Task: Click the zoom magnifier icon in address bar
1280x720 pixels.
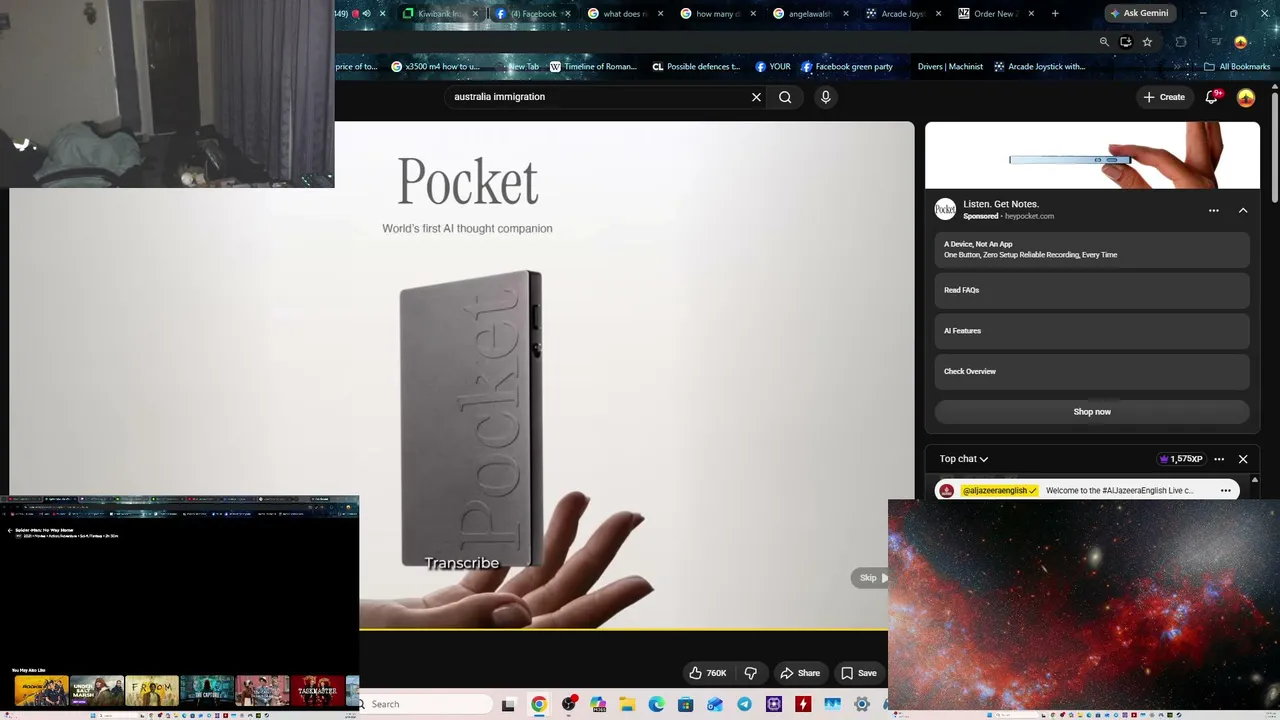Action: point(1104,42)
